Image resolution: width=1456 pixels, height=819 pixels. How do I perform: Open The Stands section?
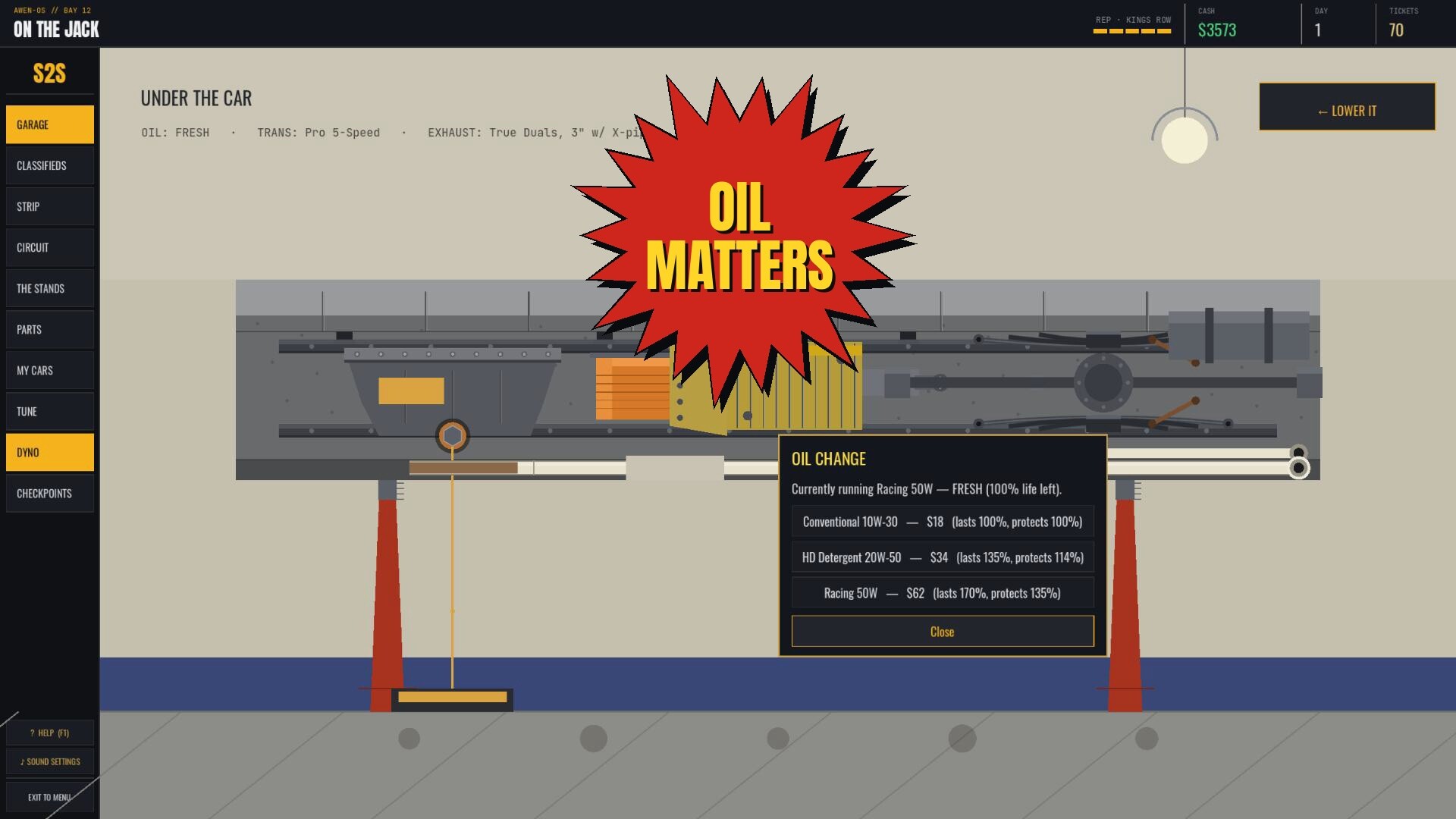[50, 288]
